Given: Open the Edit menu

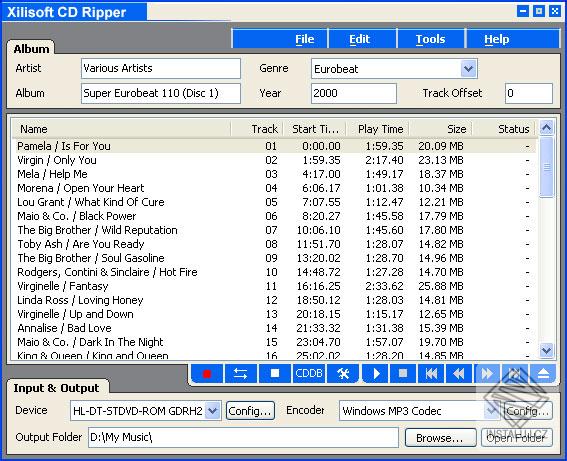Looking at the screenshot, I should coord(359,39).
